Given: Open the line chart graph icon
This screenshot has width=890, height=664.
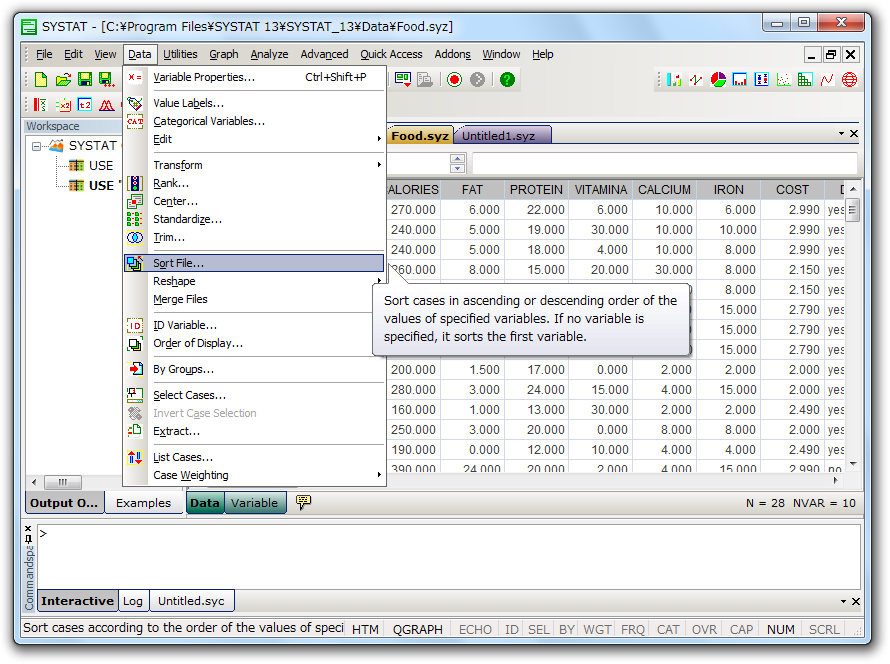Looking at the screenshot, I should pyautogui.click(x=696, y=80).
